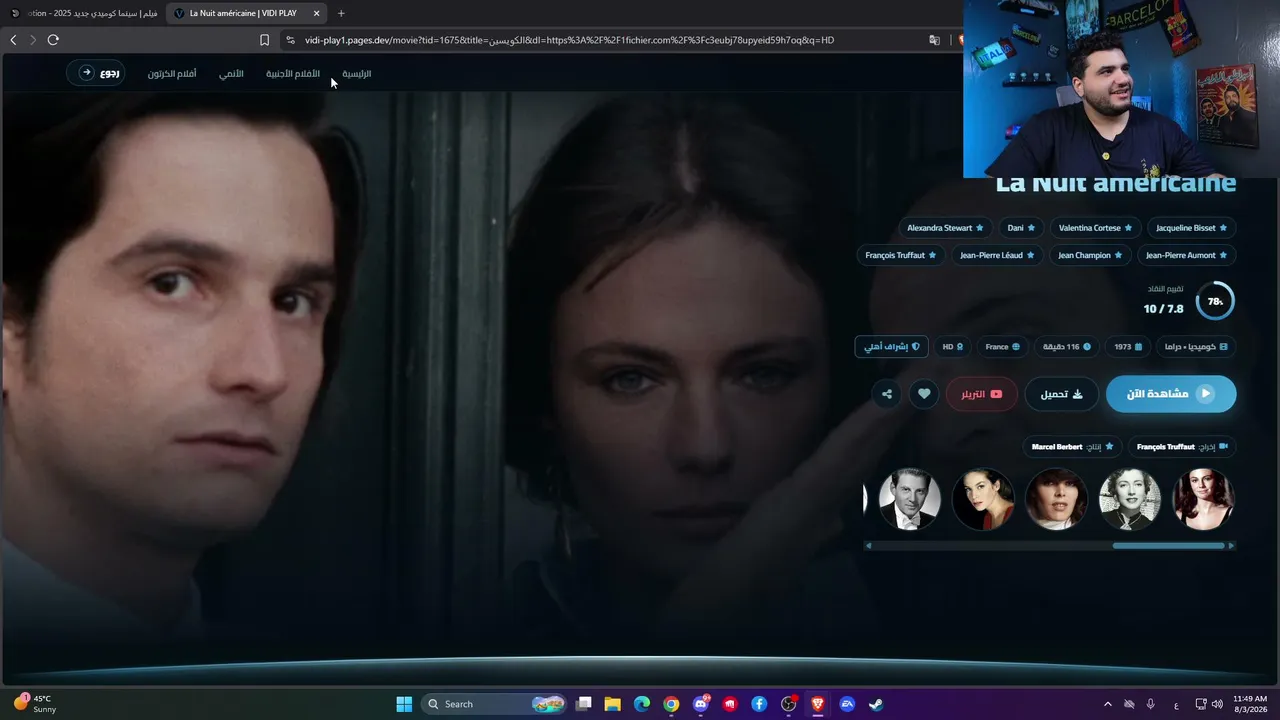Switch to the La Nuit américaine | VIDI PLAY tab
1280x720 pixels.
tap(247, 13)
